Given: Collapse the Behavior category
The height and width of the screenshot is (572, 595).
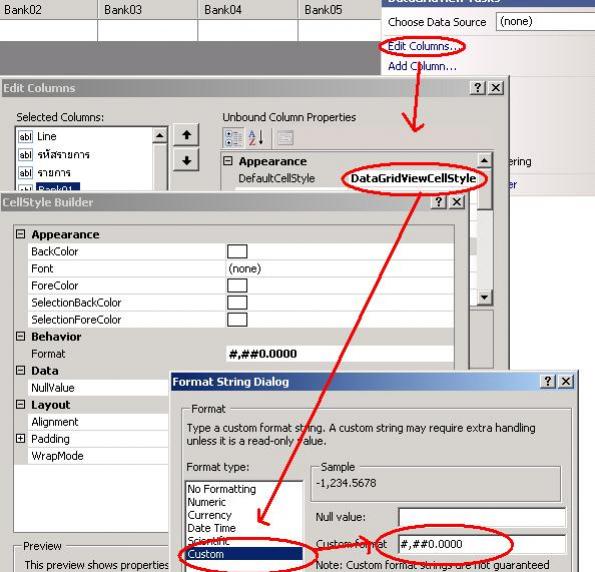Looking at the screenshot, I should pos(21,336).
